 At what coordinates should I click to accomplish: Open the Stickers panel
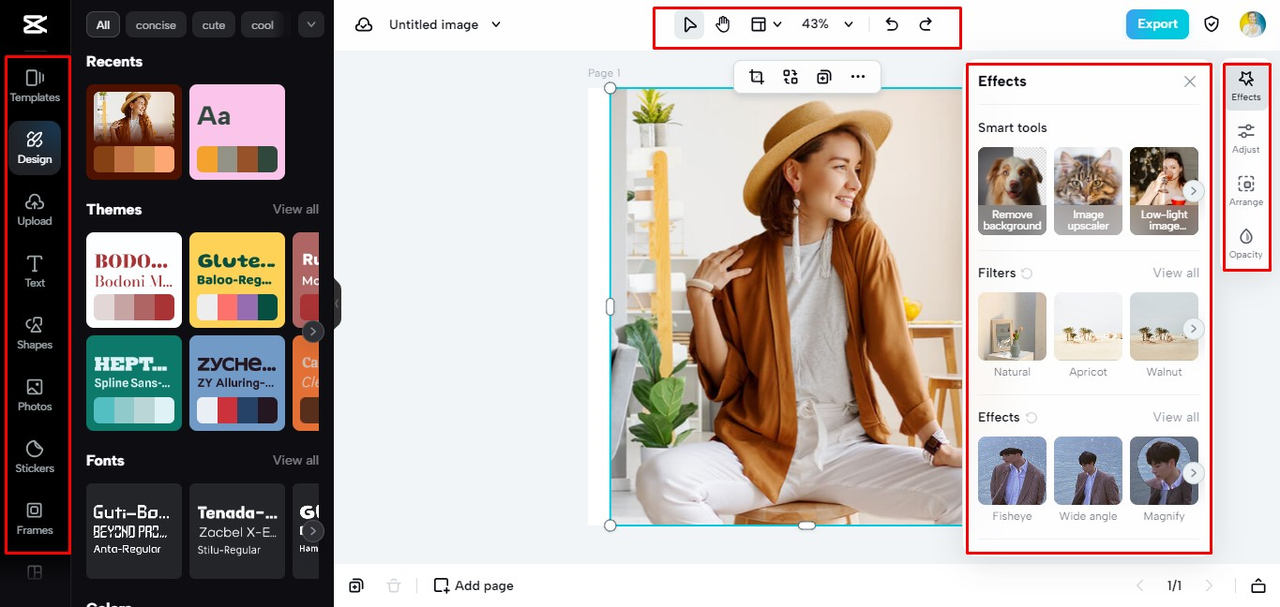[x=35, y=458]
